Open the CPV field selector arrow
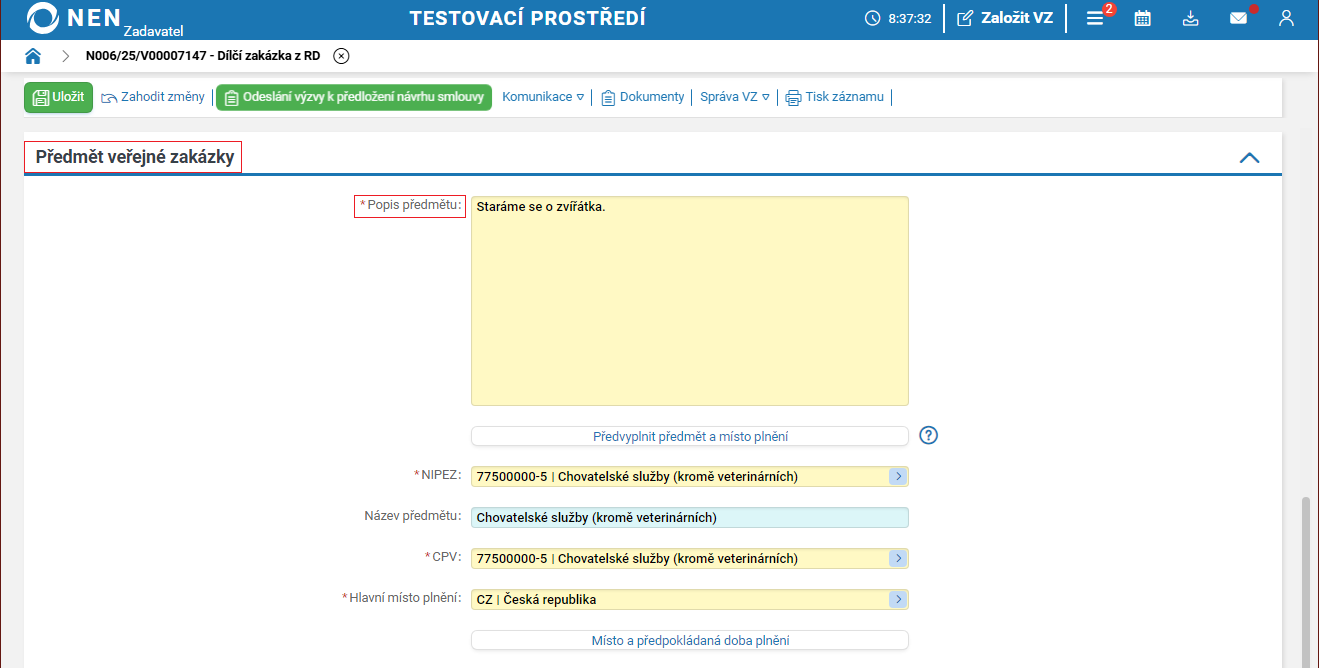 898,559
